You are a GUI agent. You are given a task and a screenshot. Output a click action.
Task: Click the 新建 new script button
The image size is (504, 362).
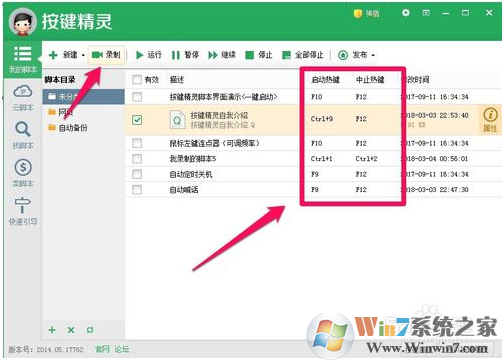coord(63,55)
